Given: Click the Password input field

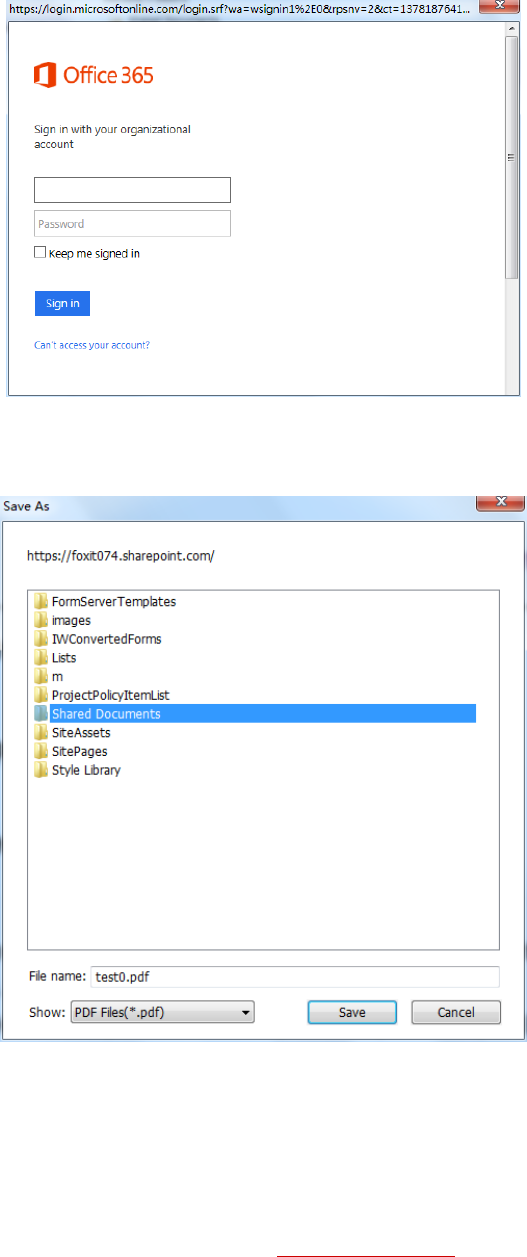Looking at the screenshot, I should [133, 224].
